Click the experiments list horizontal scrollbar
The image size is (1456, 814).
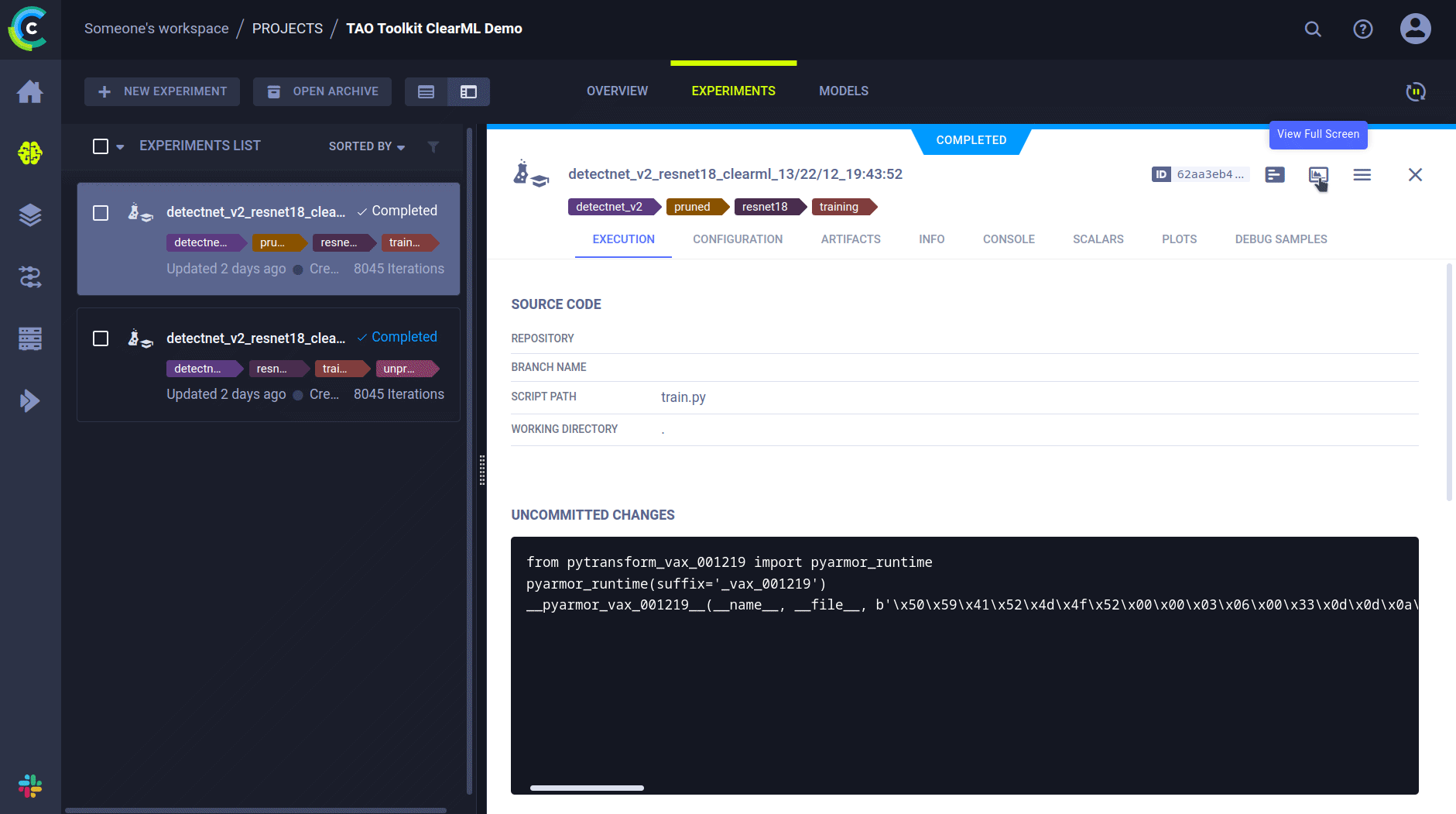tap(255, 810)
